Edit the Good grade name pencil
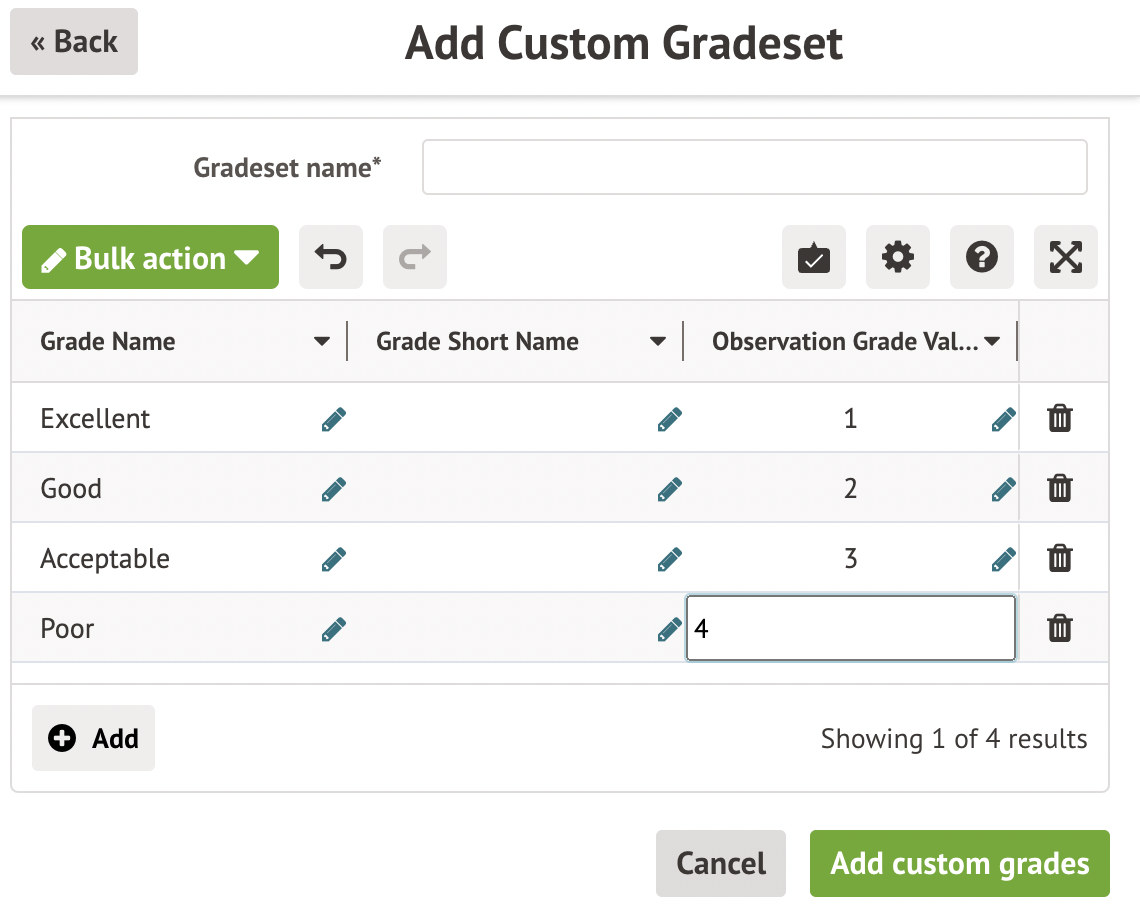This screenshot has width=1140, height=916. 334,489
